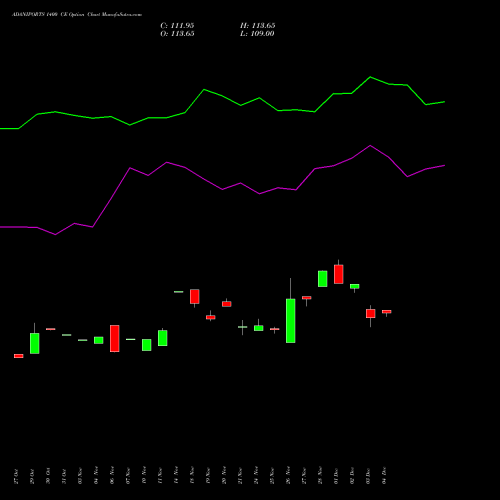Click the 28 Nov date label
500x500 pixels.
320,476
